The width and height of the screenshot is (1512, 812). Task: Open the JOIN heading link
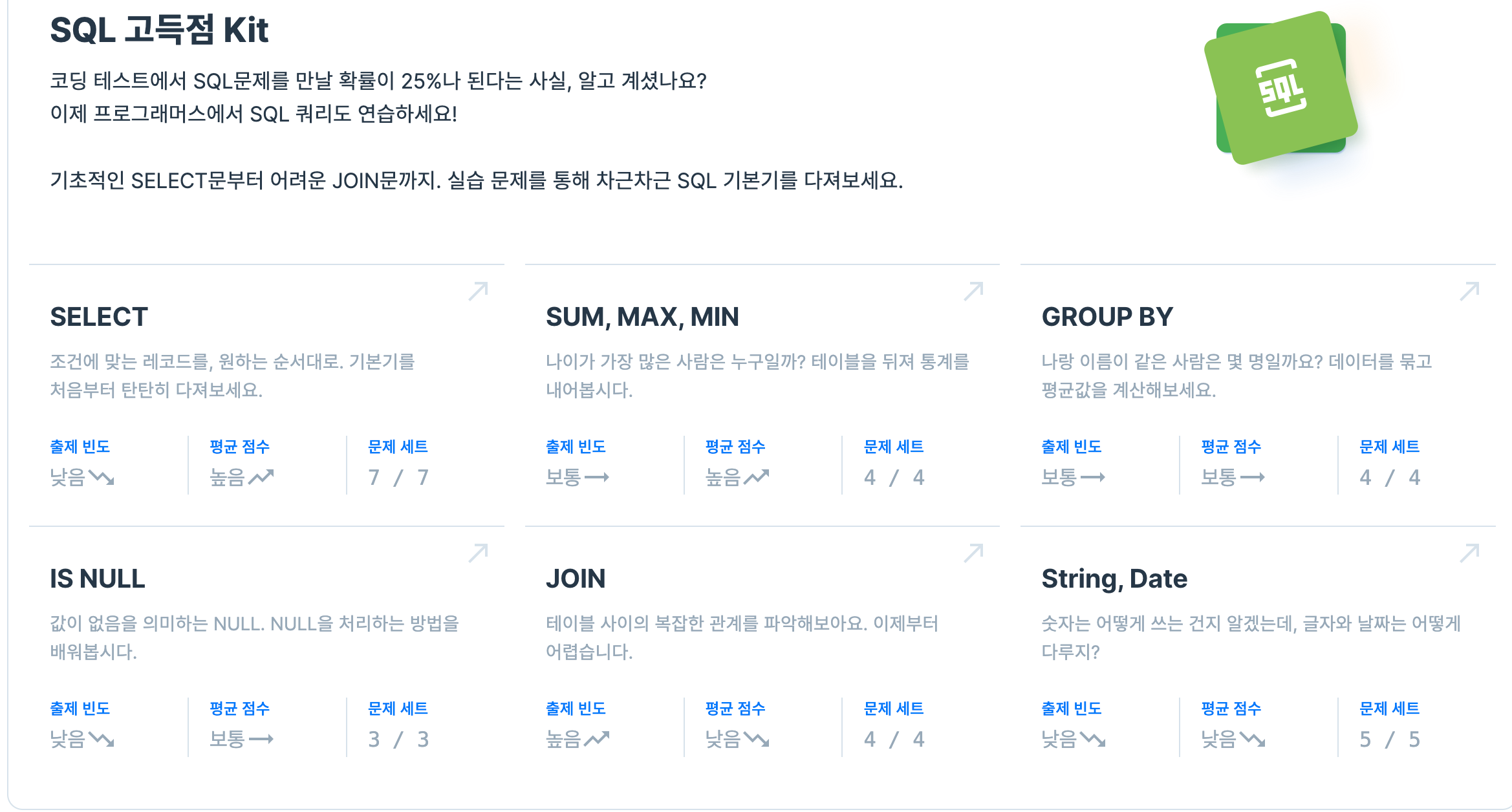tap(576, 579)
